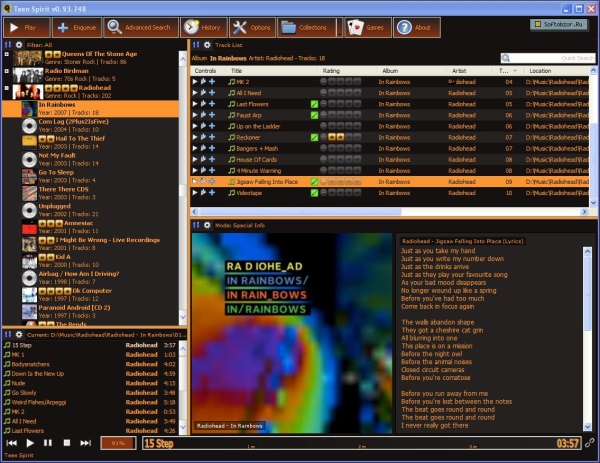The width and height of the screenshot is (600, 463).
Task: Open the History panel
Action: tap(204, 27)
